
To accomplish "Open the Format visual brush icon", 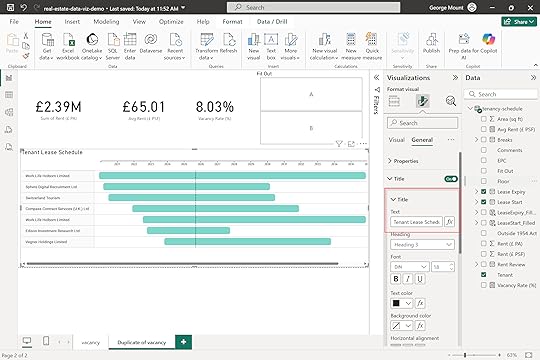I will pyautogui.click(x=422, y=101).
